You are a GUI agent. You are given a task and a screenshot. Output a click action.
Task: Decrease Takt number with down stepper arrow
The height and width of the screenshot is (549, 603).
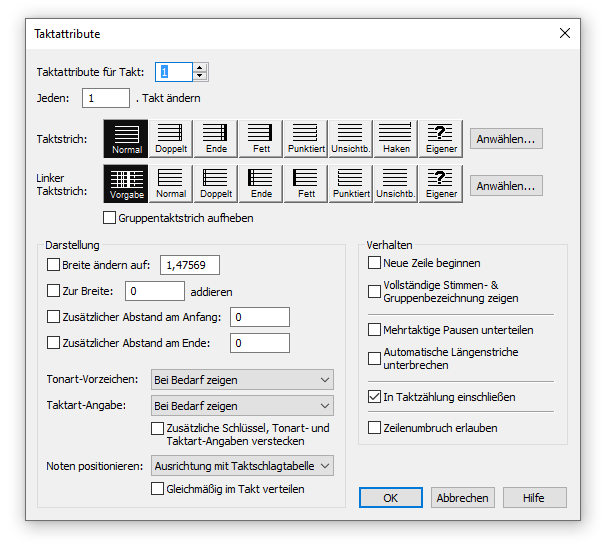coord(200,76)
